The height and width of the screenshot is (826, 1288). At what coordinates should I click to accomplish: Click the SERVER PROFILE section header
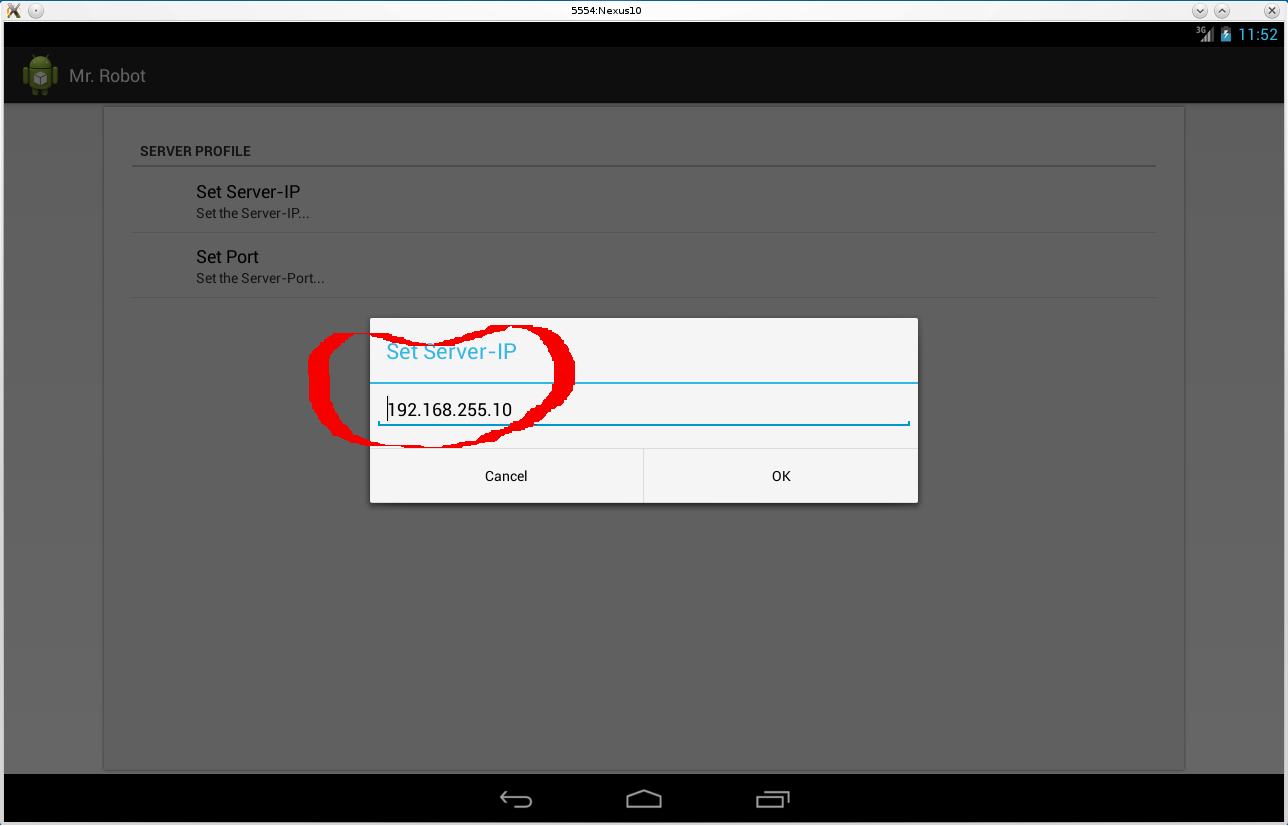pyautogui.click(x=195, y=151)
